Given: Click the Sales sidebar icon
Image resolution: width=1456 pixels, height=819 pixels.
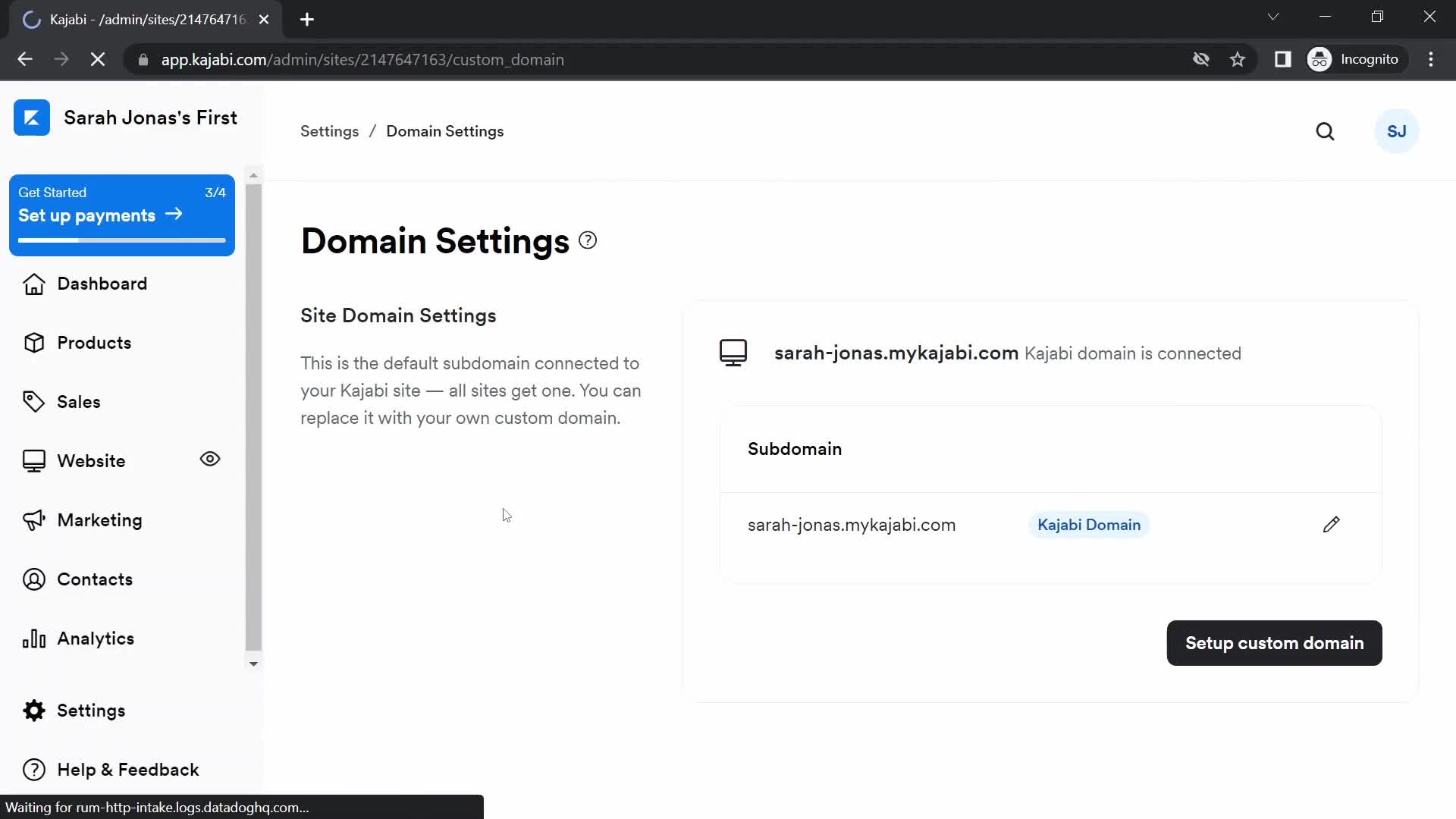Looking at the screenshot, I should (33, 401).
